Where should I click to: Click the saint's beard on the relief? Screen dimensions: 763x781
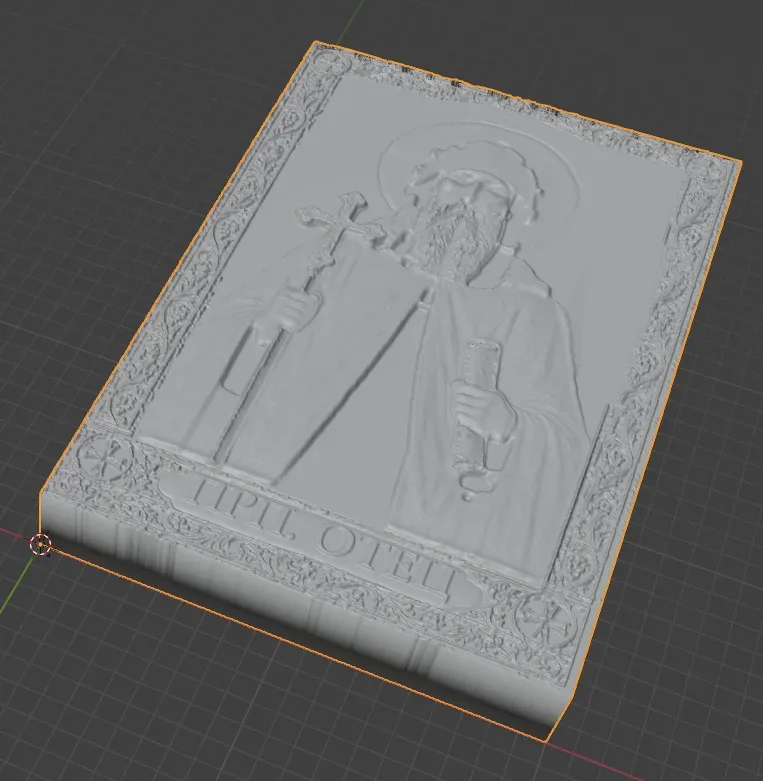pos(448,239)
